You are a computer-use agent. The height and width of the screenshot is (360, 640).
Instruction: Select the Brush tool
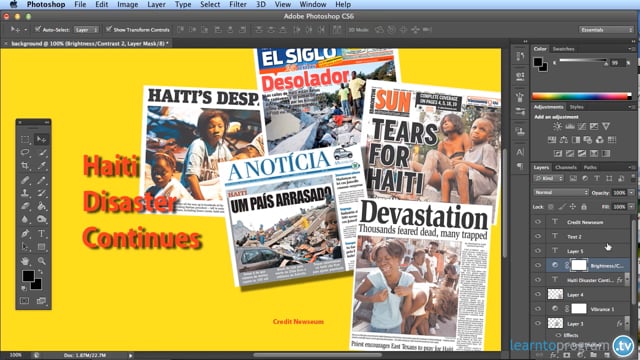point(41,180)
